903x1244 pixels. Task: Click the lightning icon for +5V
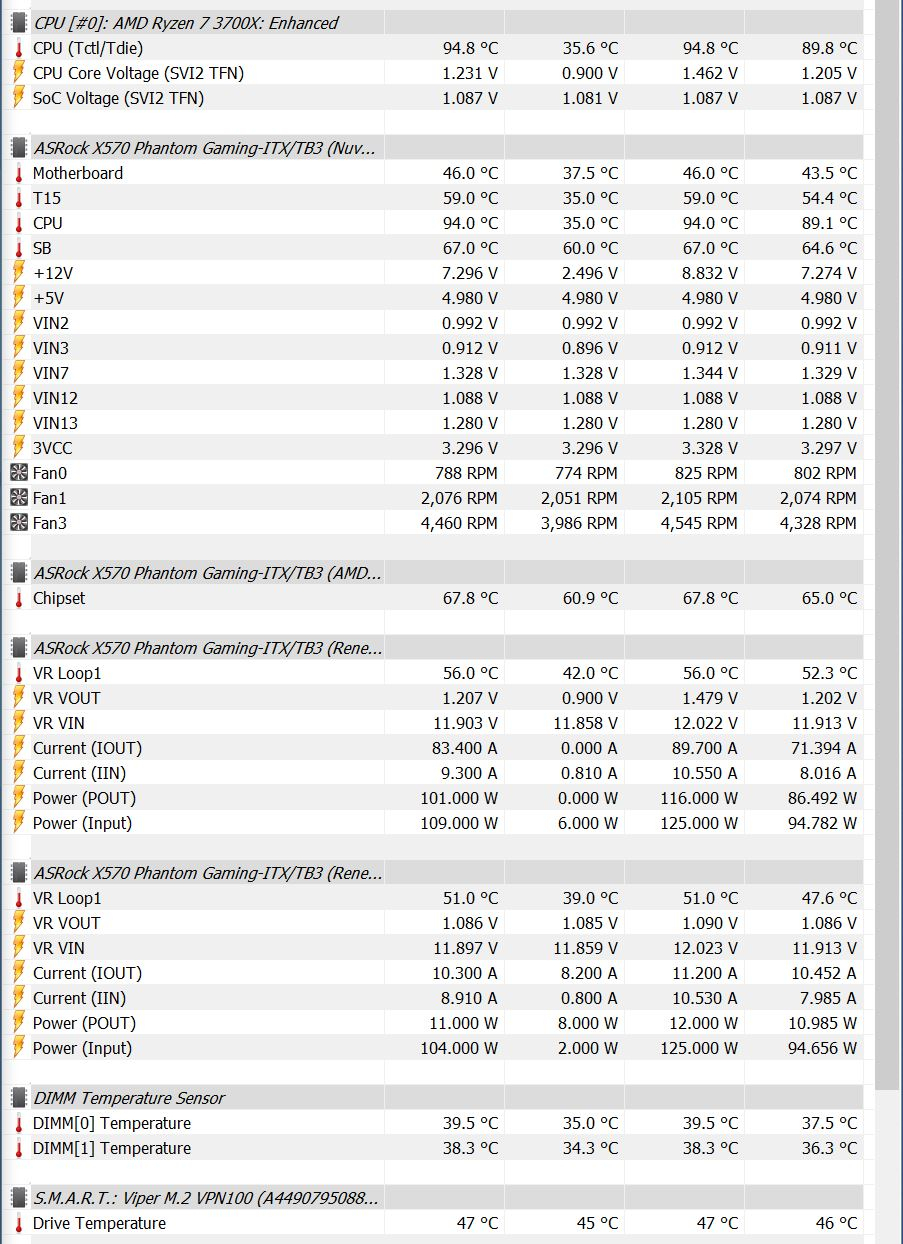coord(18,297)
